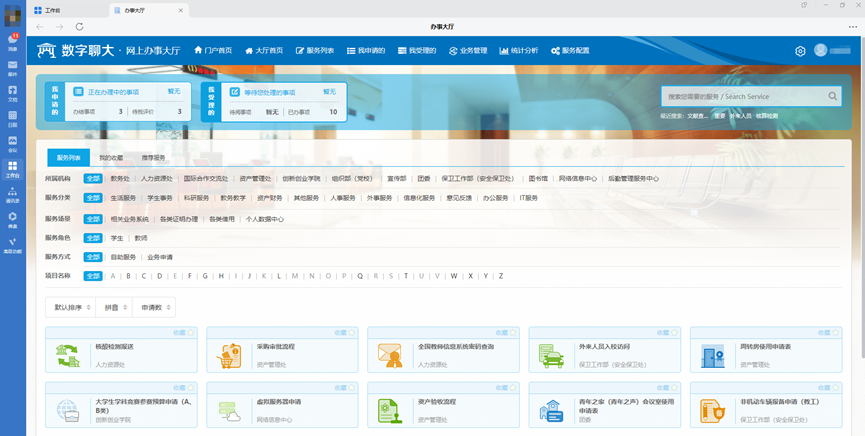The image size is (865, 436).
Task: Click the 核酸检测报送 service icon
Action: click(67, 354)
